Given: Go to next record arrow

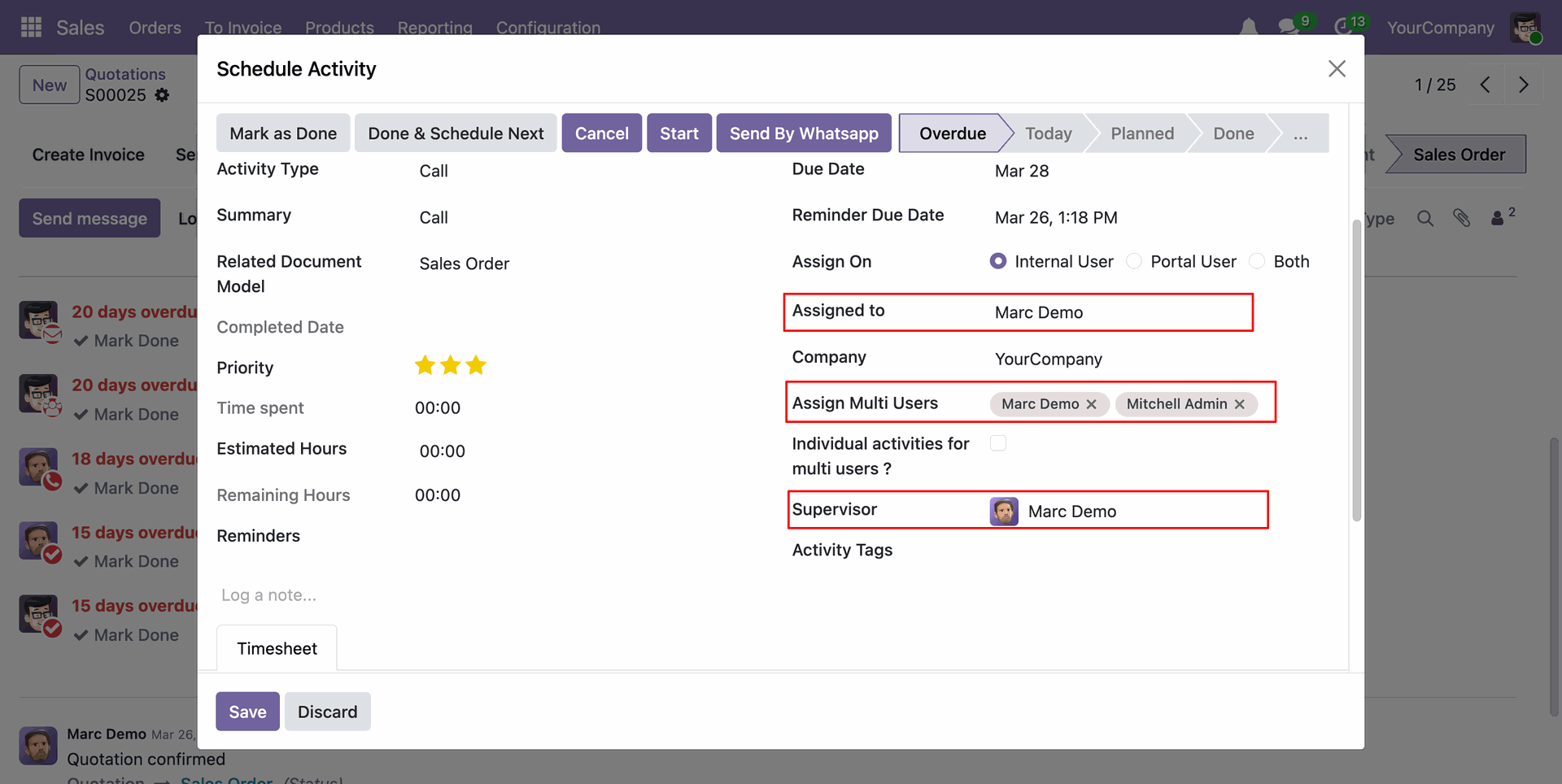Looking at the screenshot, I should point(1523,85).
